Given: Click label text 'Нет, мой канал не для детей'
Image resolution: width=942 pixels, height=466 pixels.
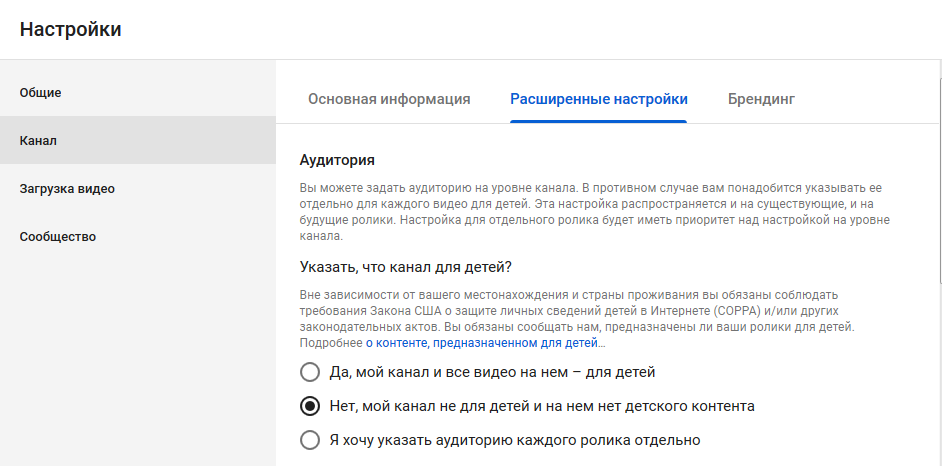Looking at the screenshot, I should click(x=542, y=406).
